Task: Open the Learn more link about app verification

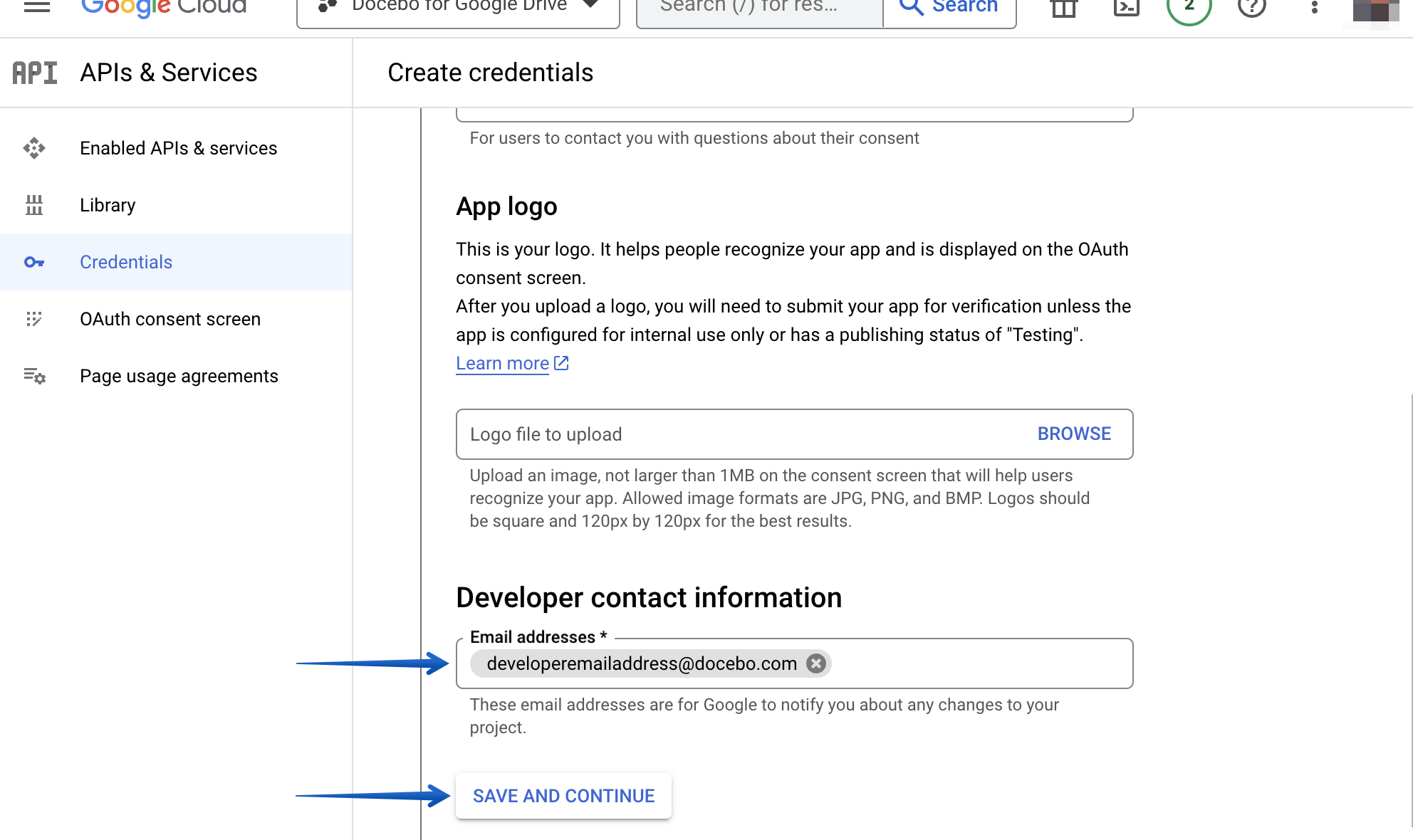Action: (x=502, y=363)
